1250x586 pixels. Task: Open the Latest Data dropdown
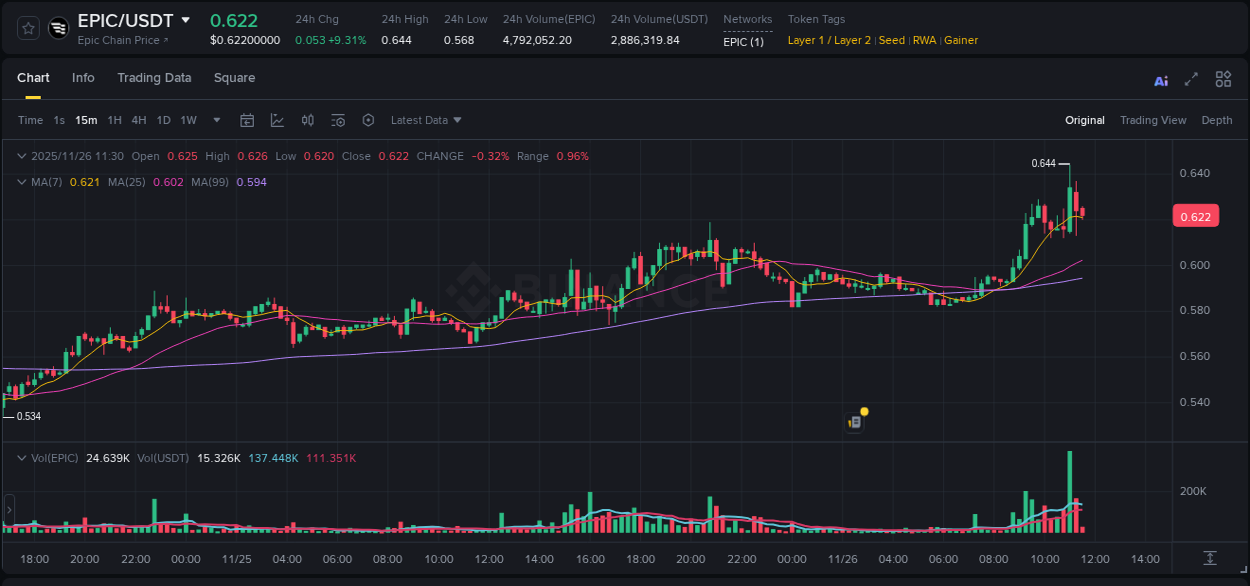pos(426,120)
